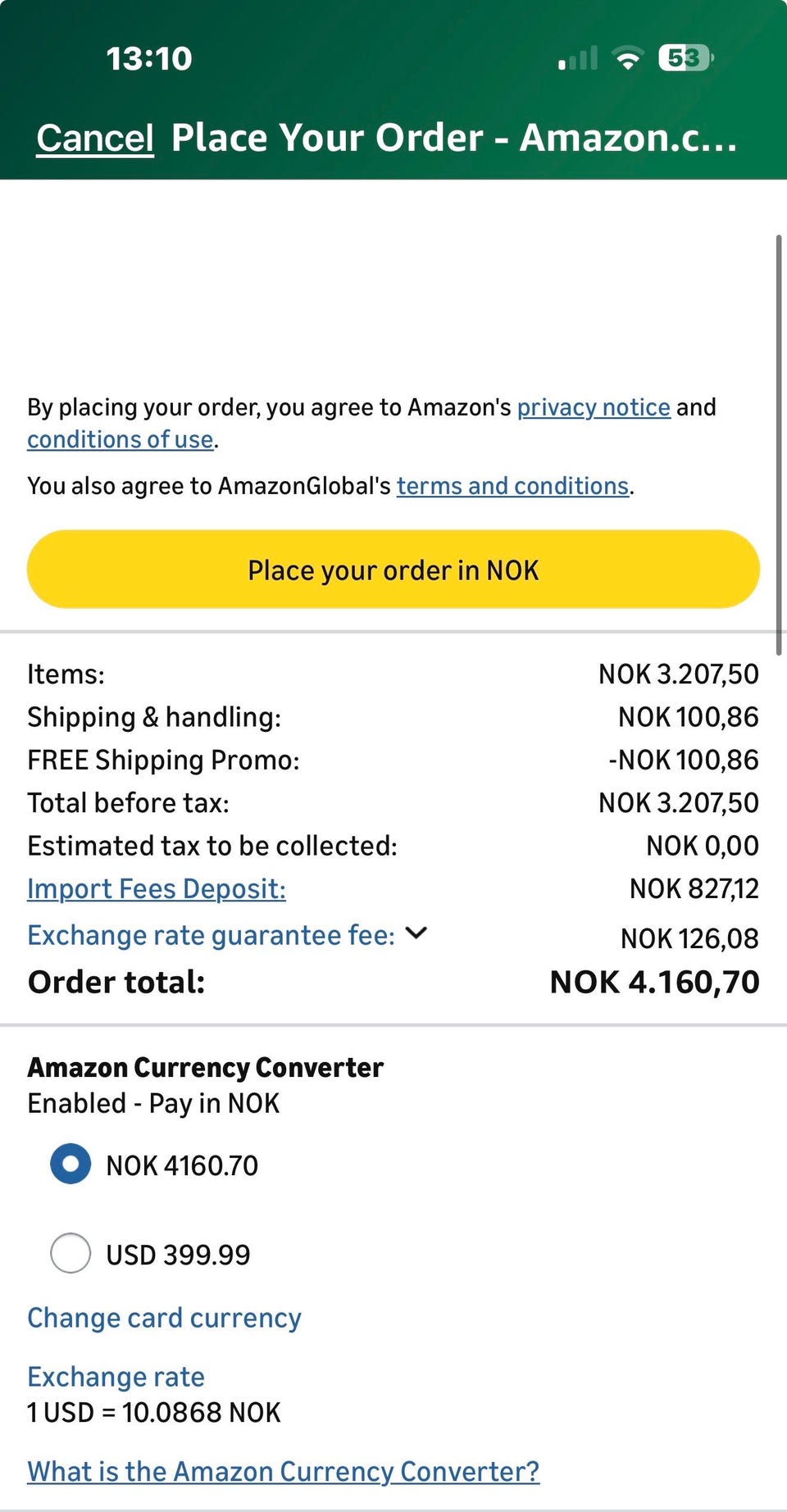Tap the Wi-Fi status icon

click(628, 59)
